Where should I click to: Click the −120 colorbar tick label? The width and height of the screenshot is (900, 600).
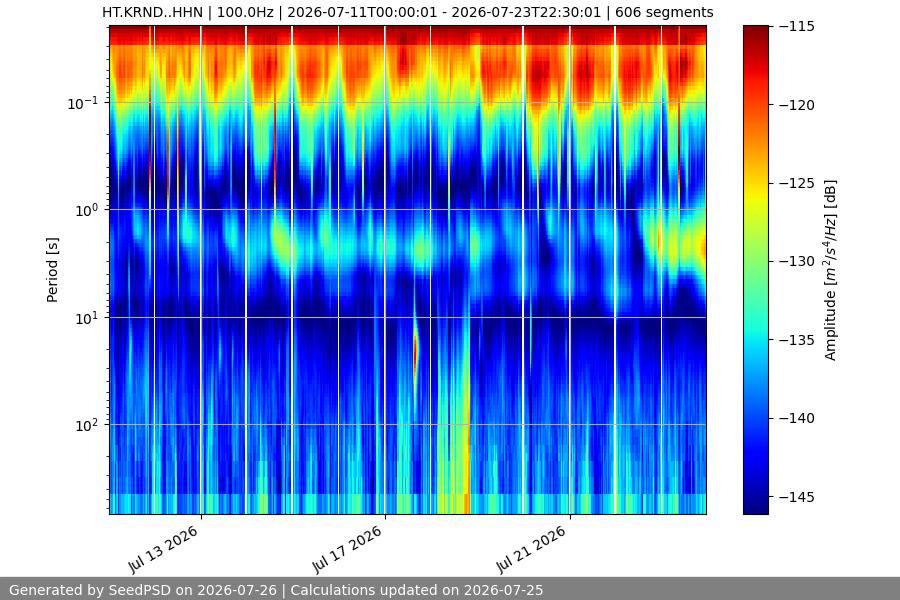(x=797, y=104)
